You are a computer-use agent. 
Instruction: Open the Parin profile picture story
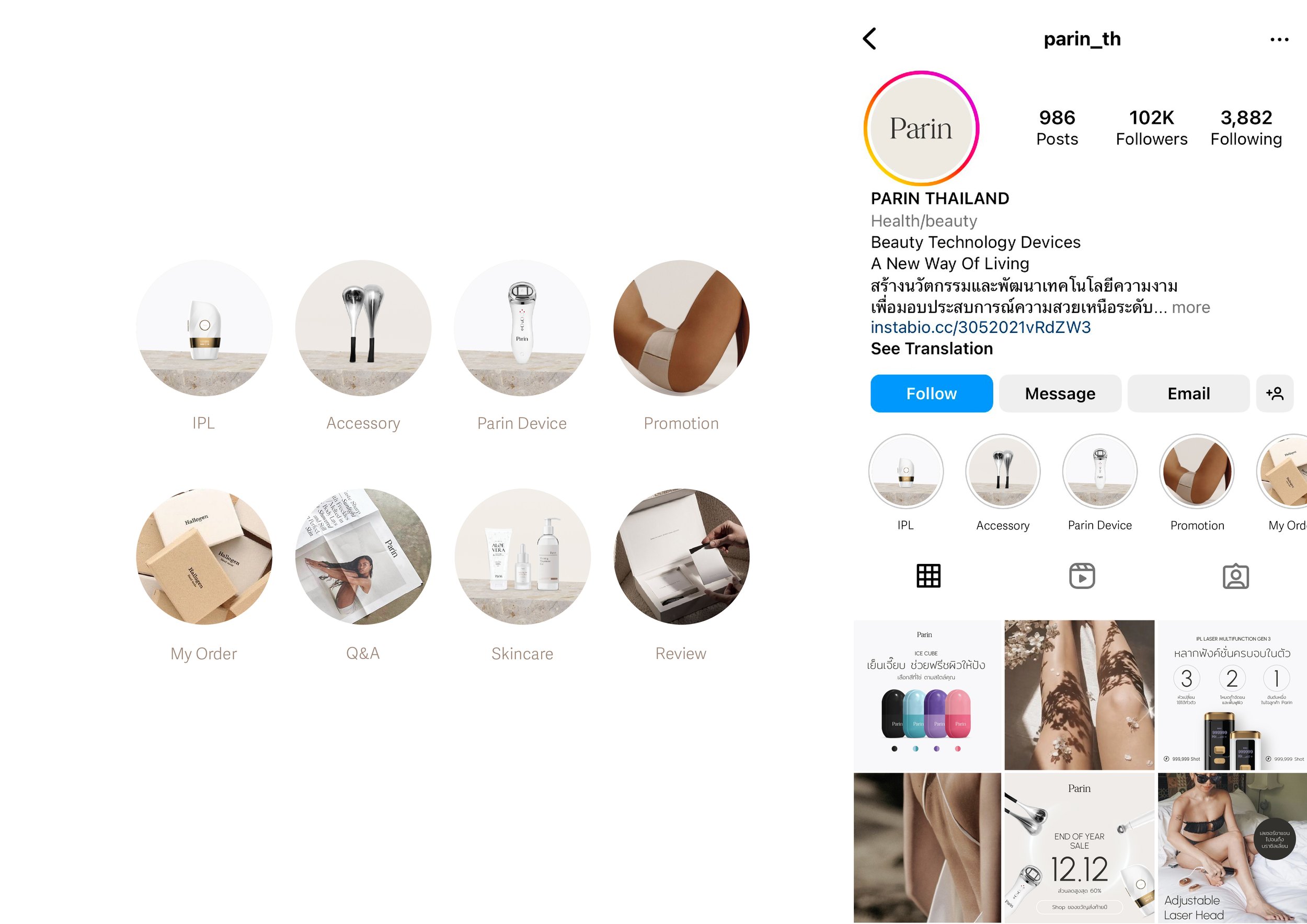(x=921, y=128)
